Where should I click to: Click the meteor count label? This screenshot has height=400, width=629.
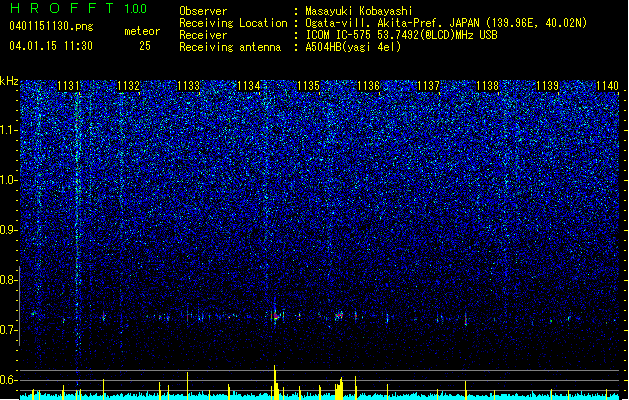[x=142, y=31]
